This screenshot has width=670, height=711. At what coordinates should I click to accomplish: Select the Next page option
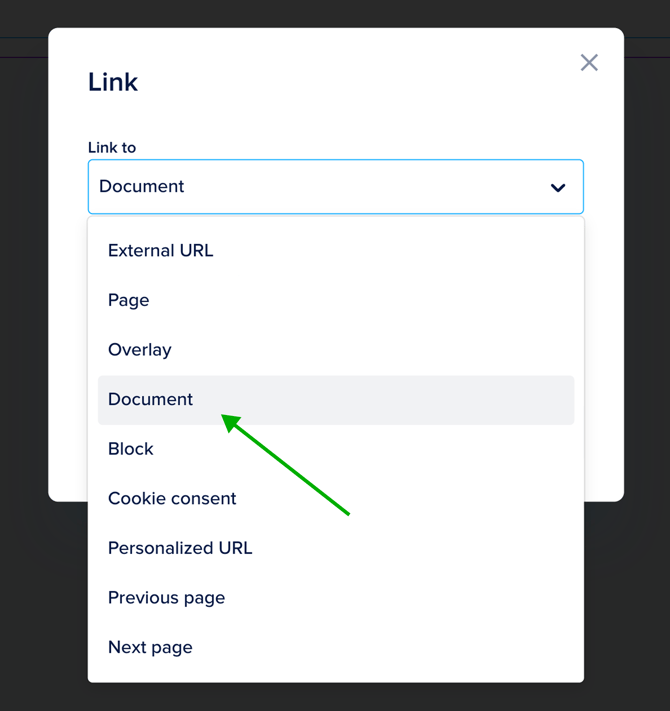[150, 647]
